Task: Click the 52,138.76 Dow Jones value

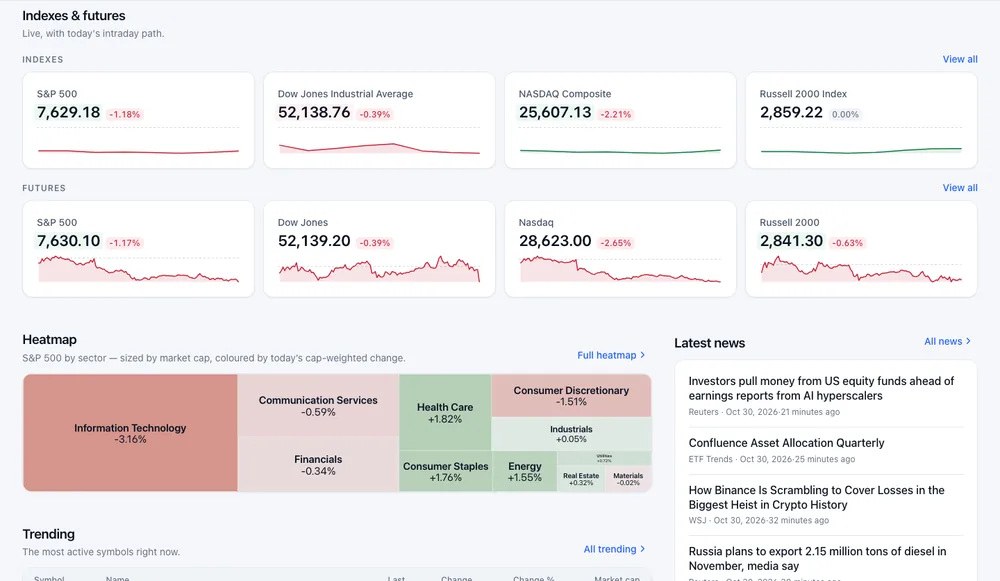Action: 314,112
